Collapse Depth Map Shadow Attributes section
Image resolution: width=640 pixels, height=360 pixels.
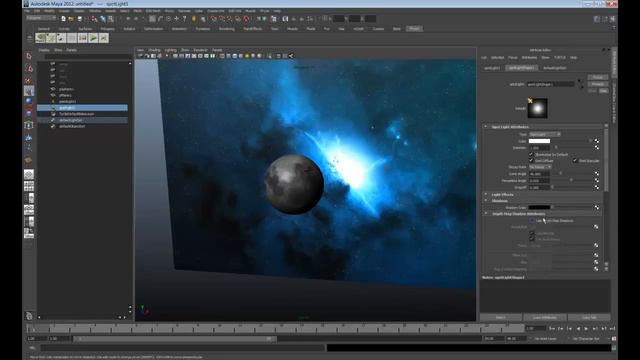point(486,213)
